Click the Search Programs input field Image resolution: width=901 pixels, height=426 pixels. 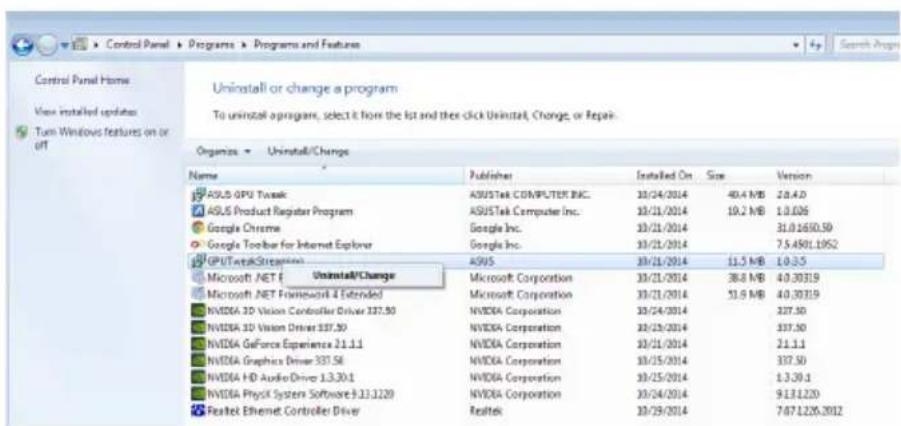[867, 45]
